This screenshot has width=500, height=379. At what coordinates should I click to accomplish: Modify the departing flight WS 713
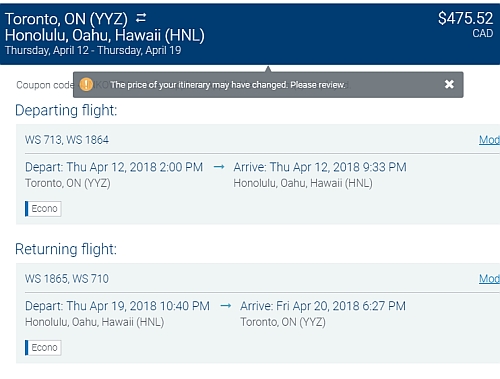489,140
